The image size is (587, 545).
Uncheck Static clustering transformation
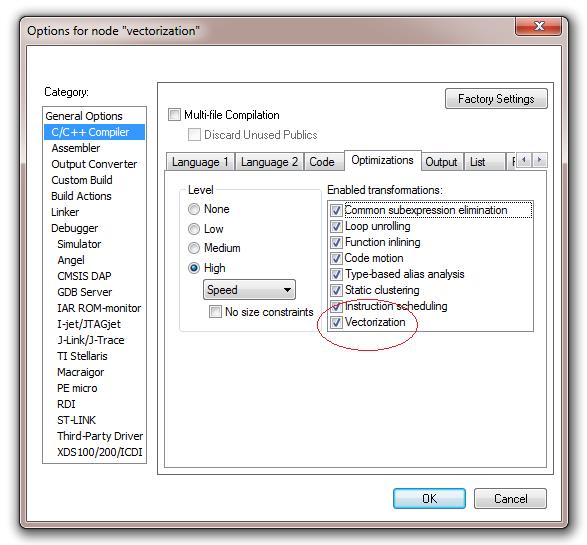[x=336, y=290]
